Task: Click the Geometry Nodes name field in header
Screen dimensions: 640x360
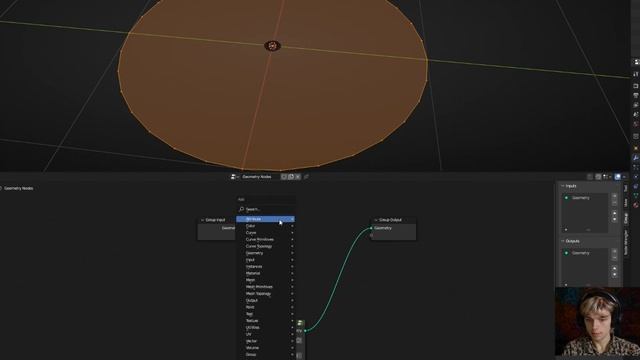Action: tap(260, 177)
